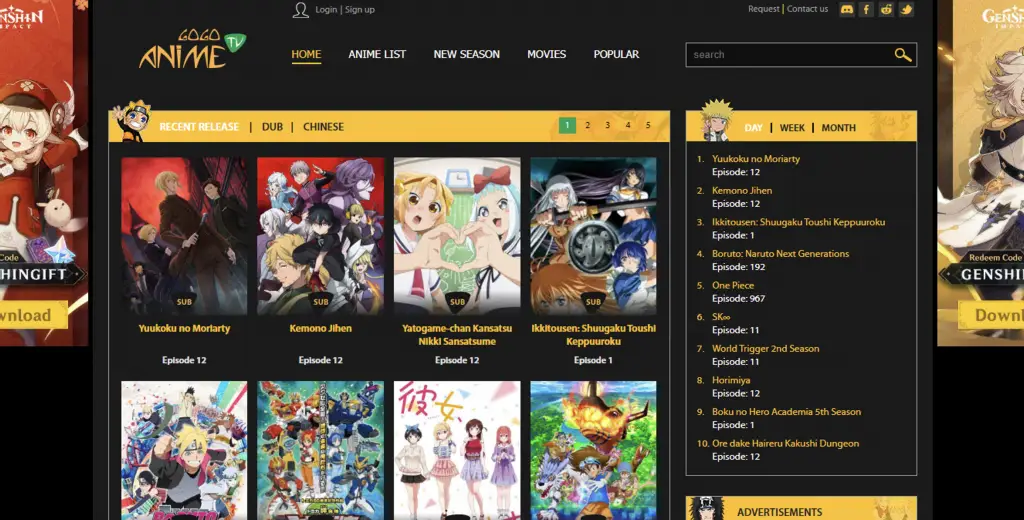Viewport: 1024px width, 520px height.
Task: Focus the search input field
Action: (x=790, y=55)
